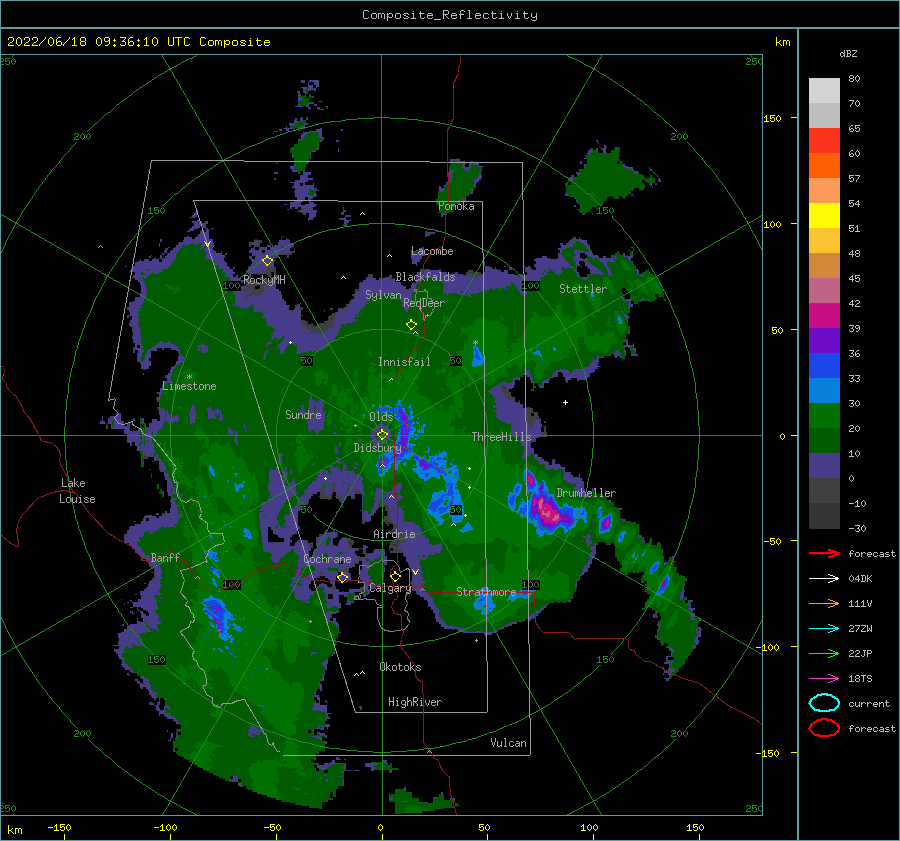The height and width of the screenshot is (841, 900).
Task: Pick the orange swatch between 60 and 57 dBZ
Action: click(824, 166)
